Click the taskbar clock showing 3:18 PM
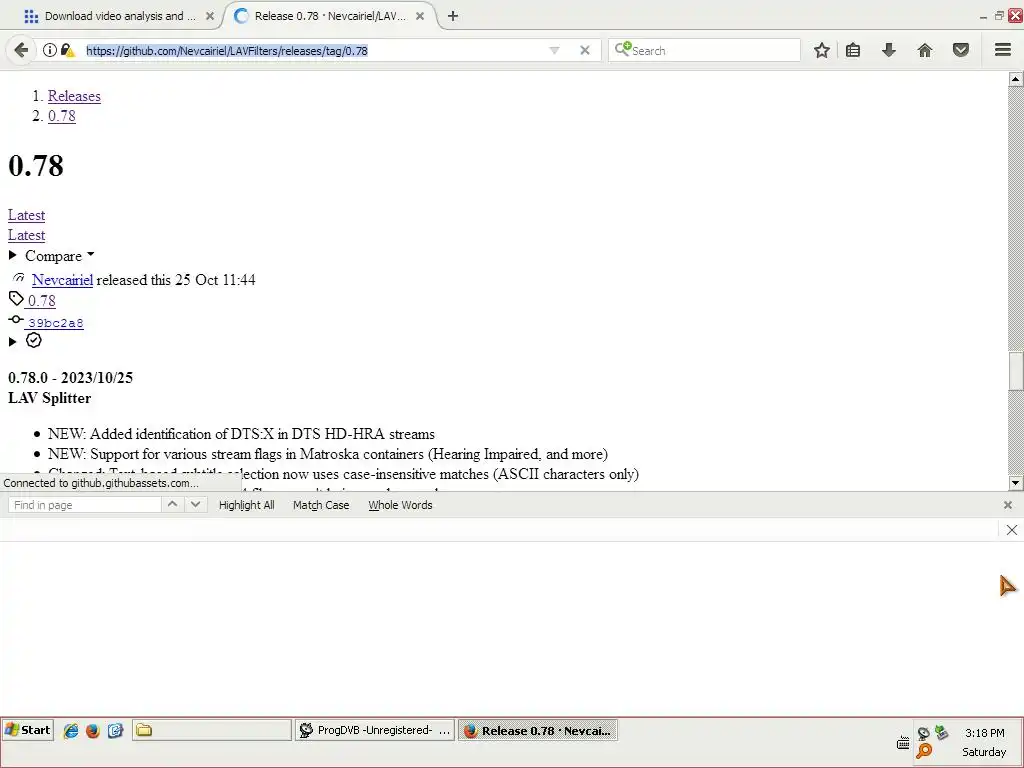 [984, 733]
